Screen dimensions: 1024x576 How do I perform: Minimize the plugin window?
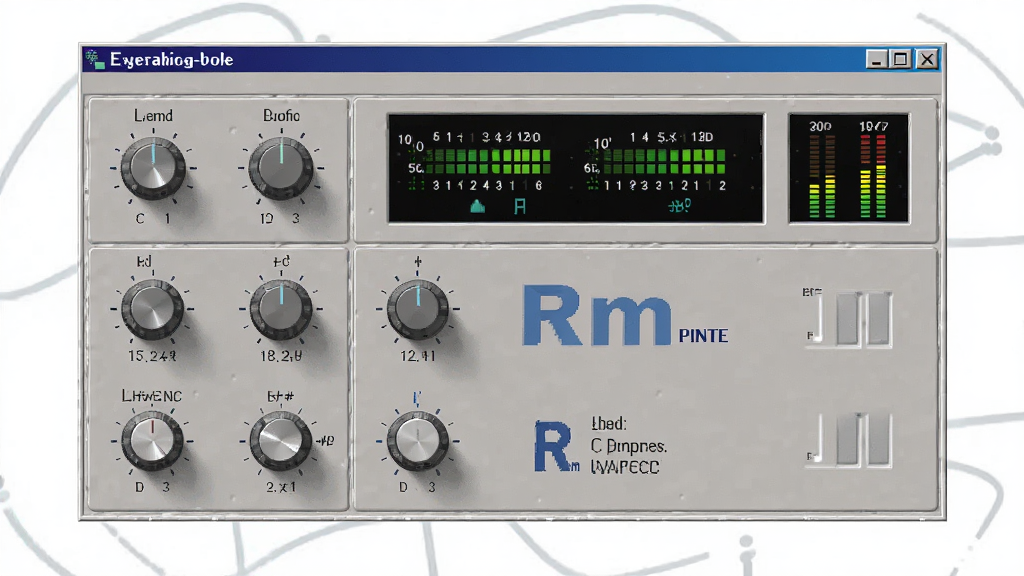(876, 59)
